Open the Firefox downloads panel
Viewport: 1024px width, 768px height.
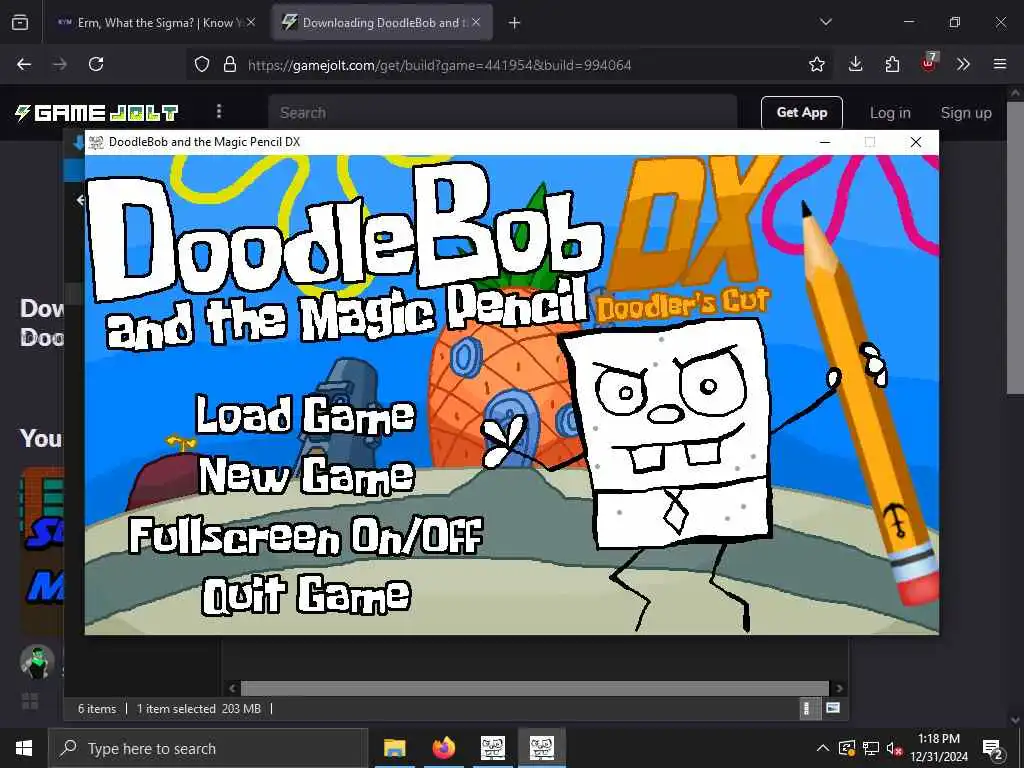click(855, 64)
